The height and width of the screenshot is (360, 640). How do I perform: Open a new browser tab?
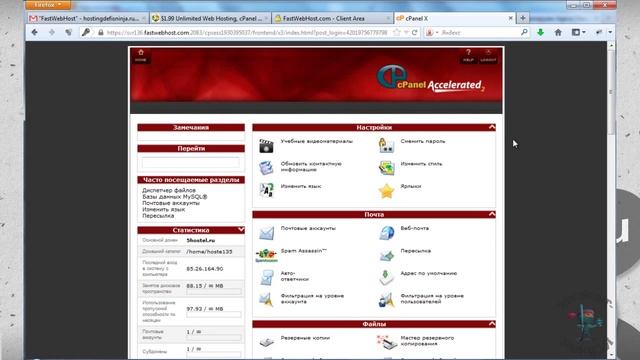coord(522,18)
